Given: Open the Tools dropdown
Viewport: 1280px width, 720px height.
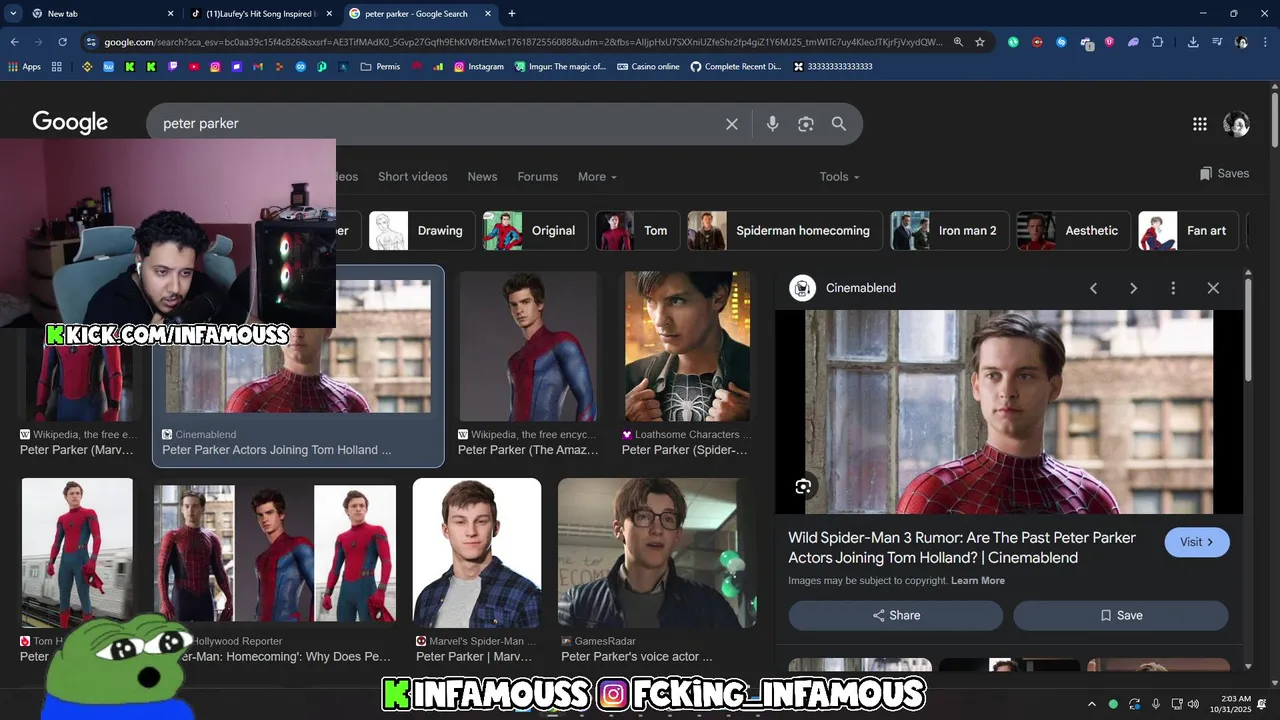Looking at the screenshot, I should click(840, 177).
